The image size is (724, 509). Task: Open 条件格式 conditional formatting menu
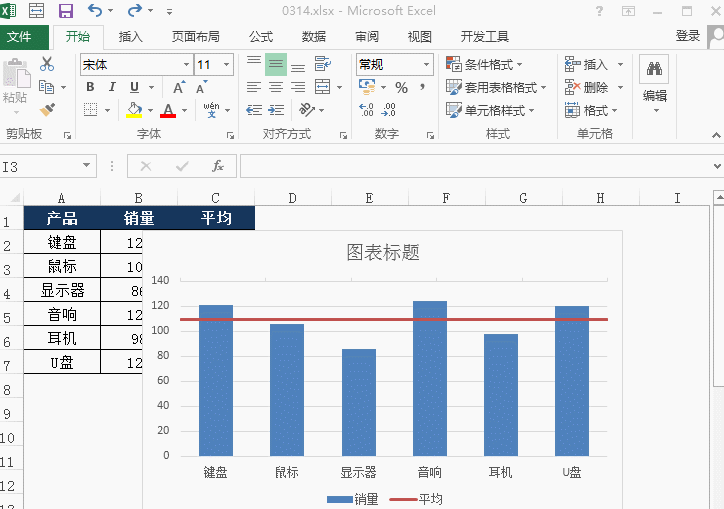pos(484,64)
